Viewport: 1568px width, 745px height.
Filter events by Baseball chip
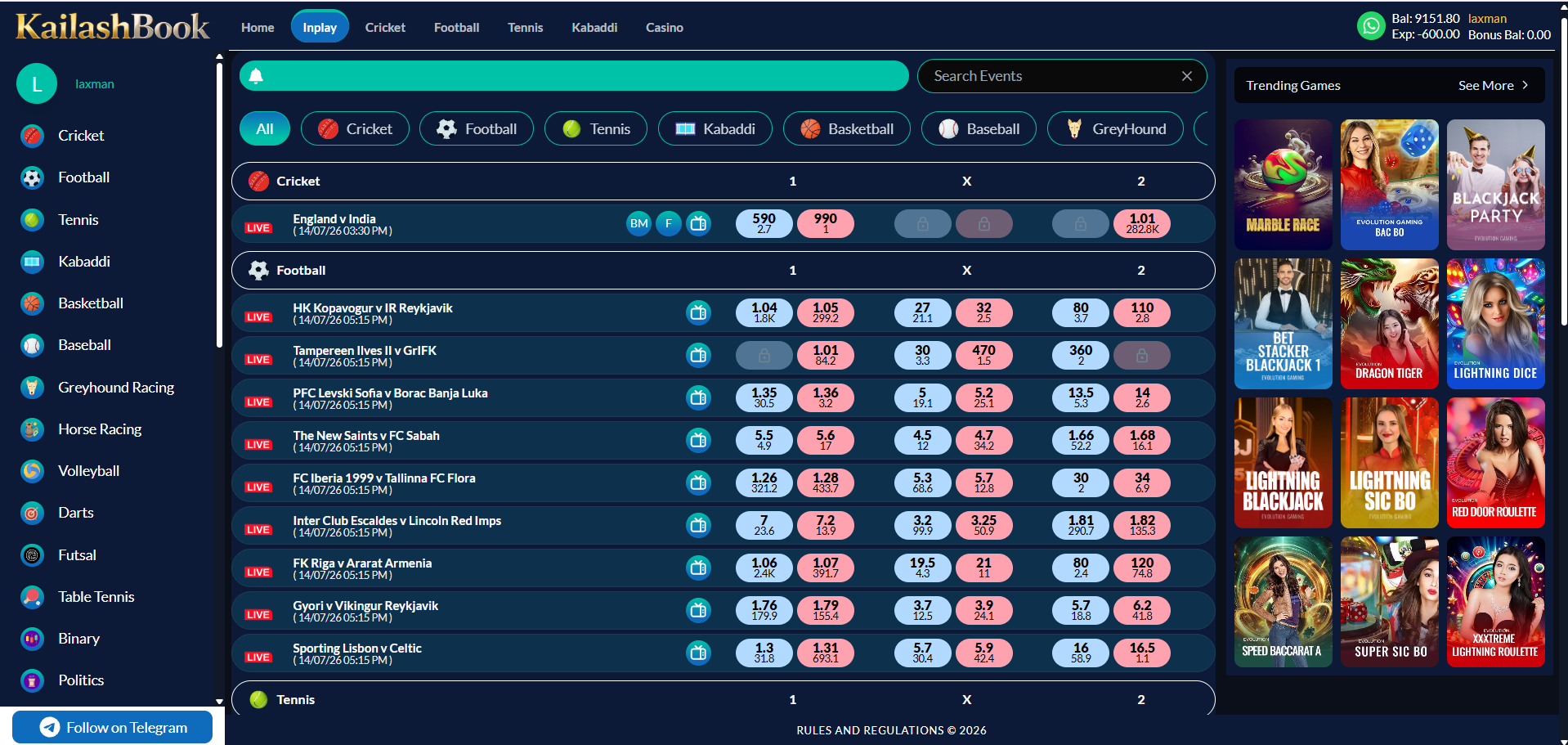click(x=979, y=128)
